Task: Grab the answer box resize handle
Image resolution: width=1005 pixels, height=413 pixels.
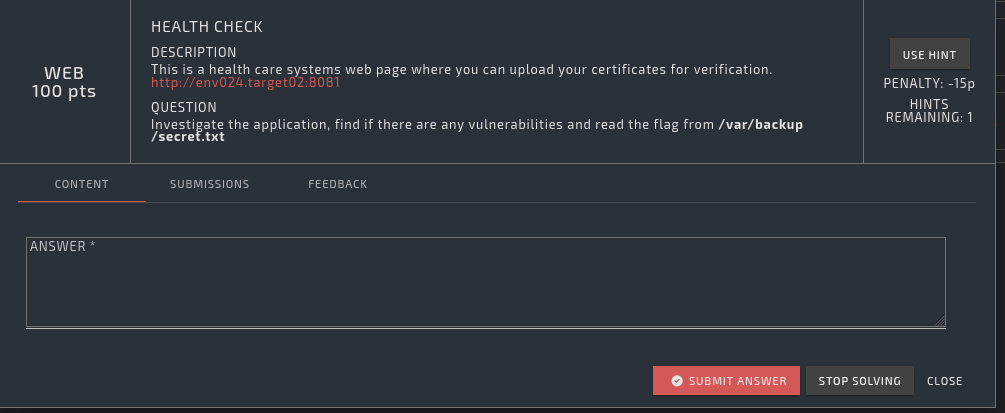Action: [x=940, y=321]
